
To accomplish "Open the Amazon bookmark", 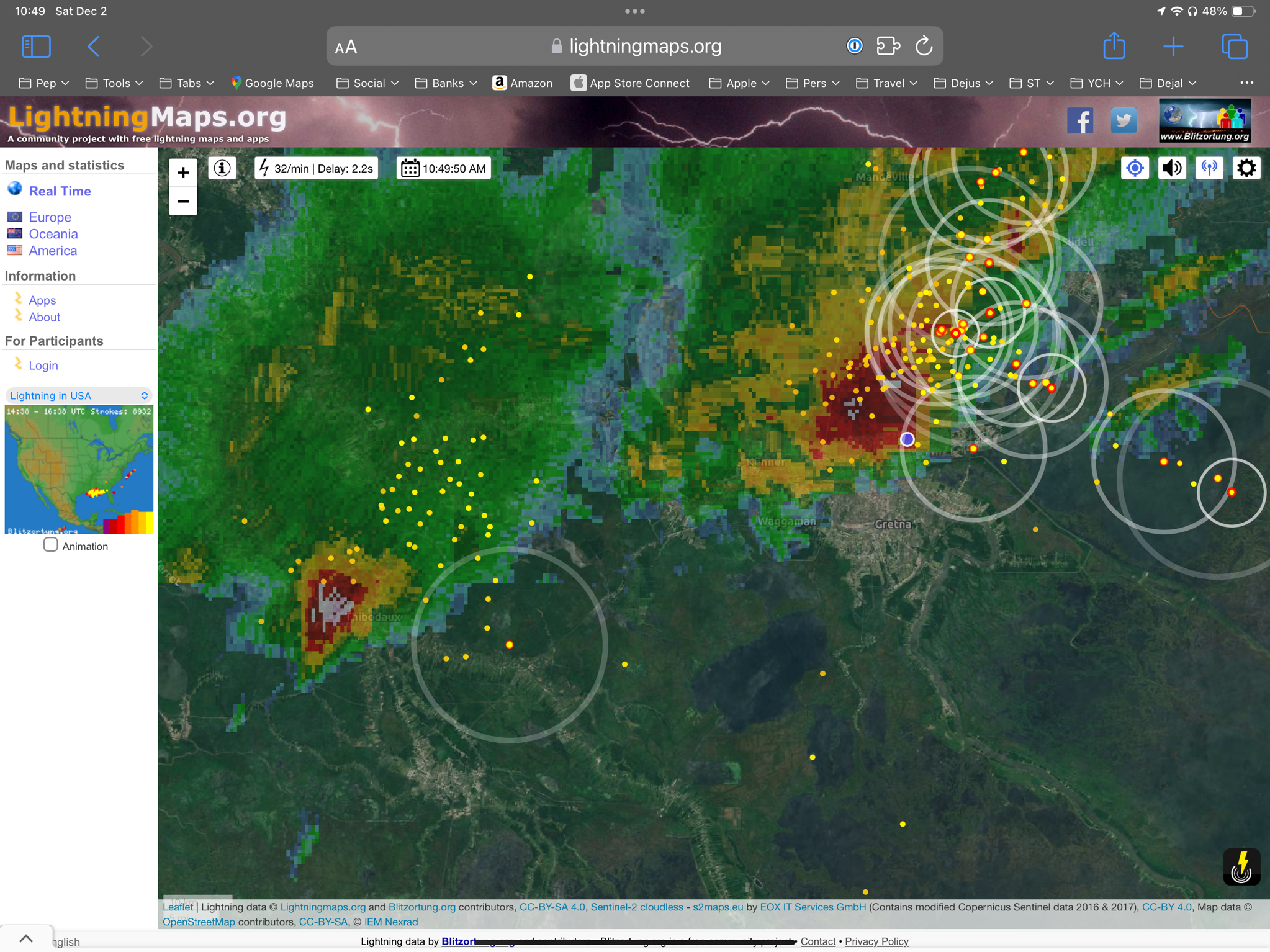I will pyautogui.click(x=522, y=83).
